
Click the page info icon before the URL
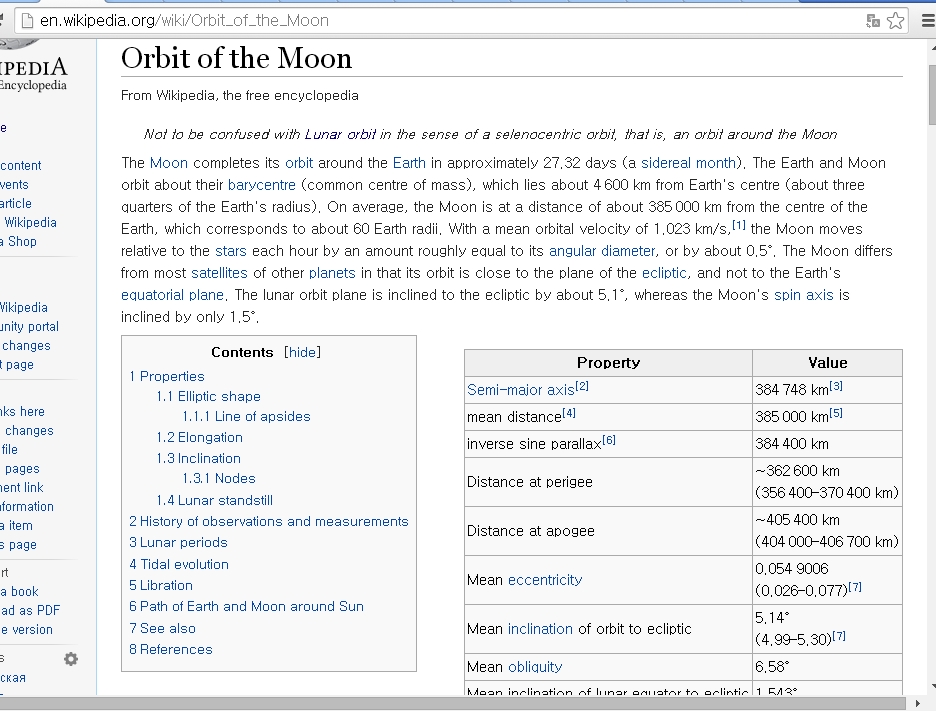pos(27,20)
